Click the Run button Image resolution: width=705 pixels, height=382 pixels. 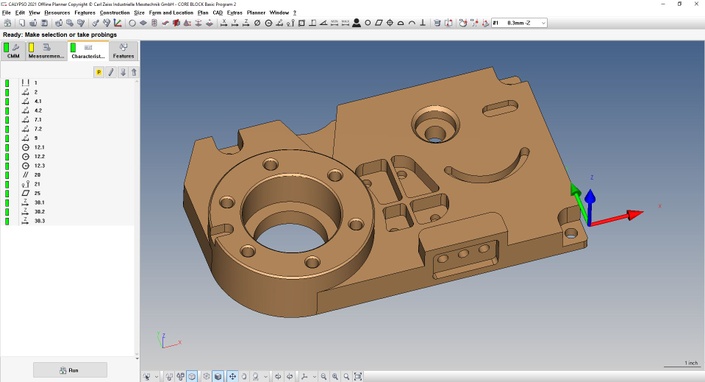[x=70, y=370]
